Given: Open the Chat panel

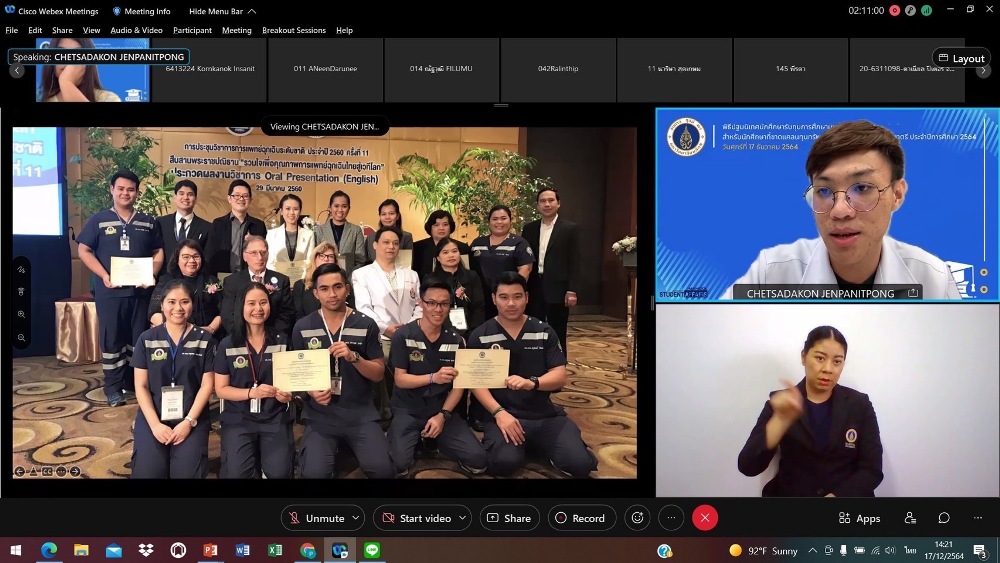Looking at the screenshot, I should tap(944, 518).
